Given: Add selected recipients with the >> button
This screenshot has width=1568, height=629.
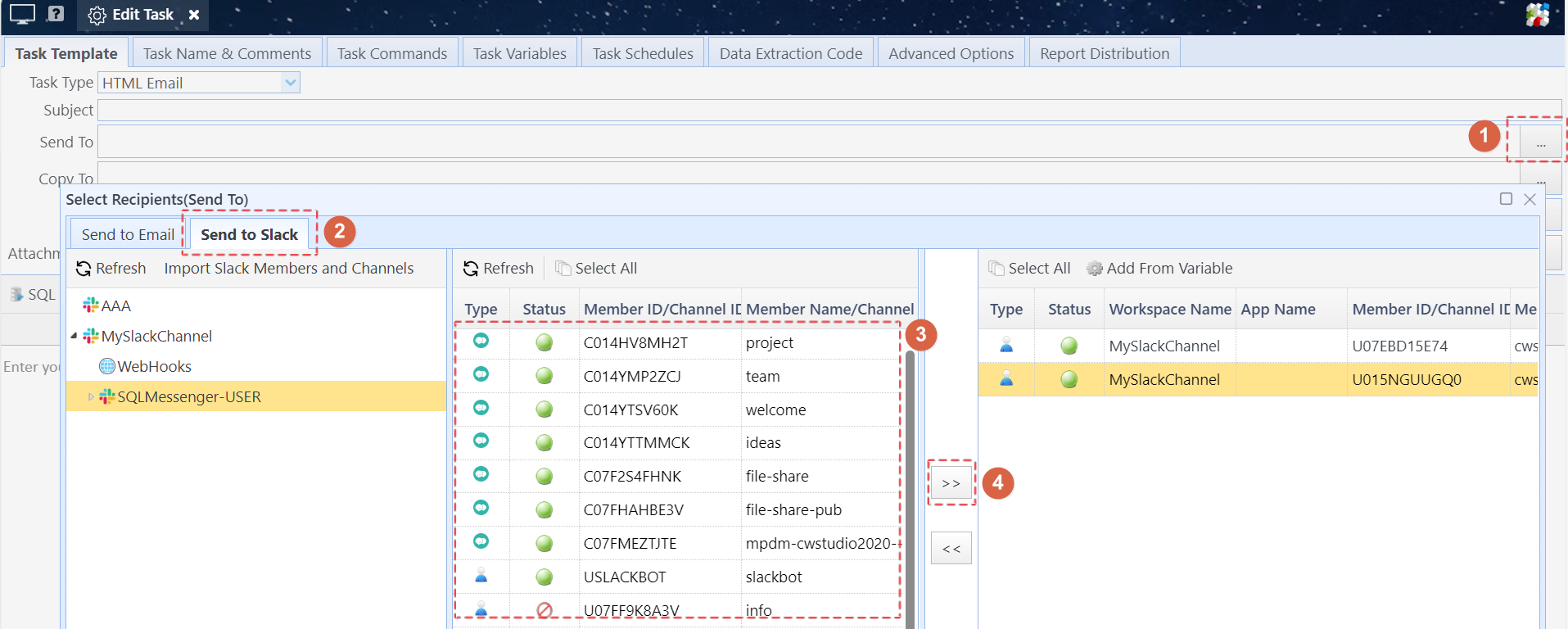Looking at the screenshot, I should point(951,483).
